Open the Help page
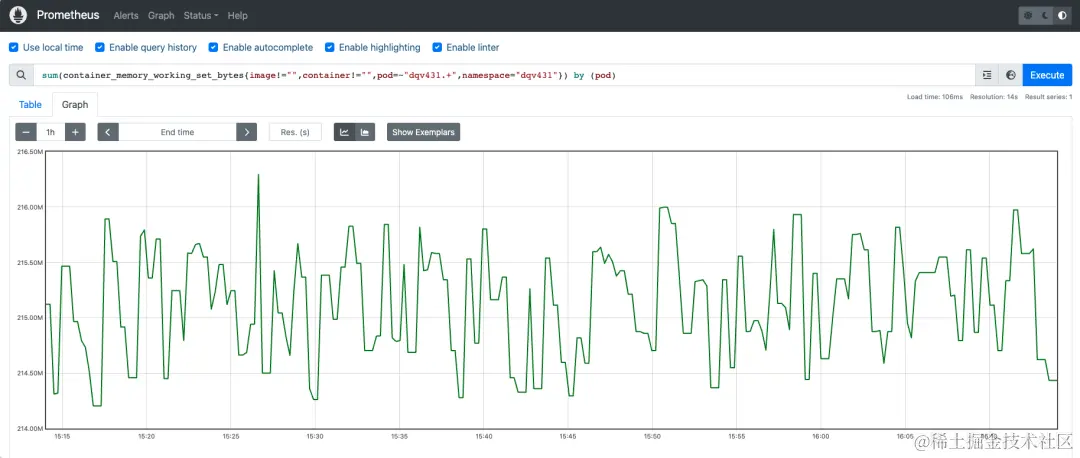1080x458 pixels. pyautogui.click(x=238, y=15)
